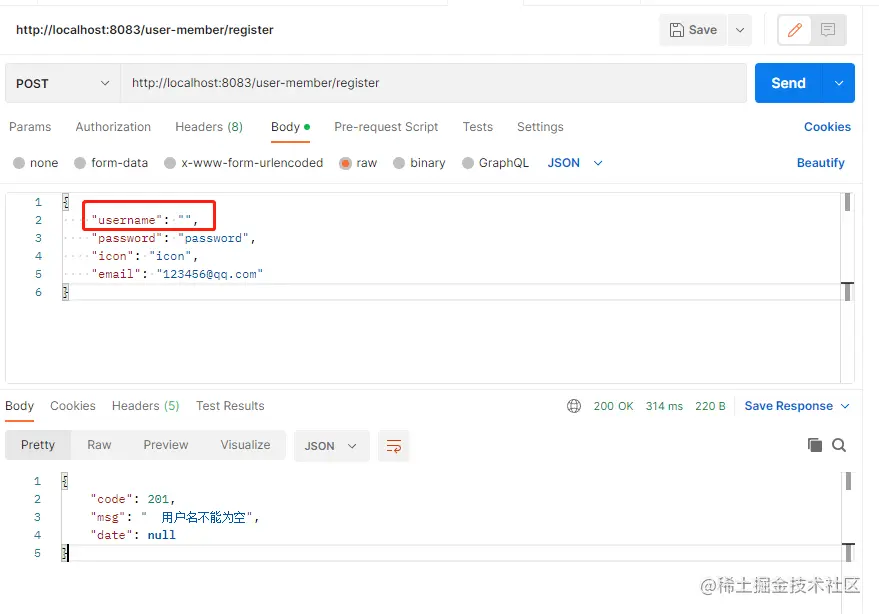Open the response JSON format dropdown
Screen dimensions: 879x614
coord(331,446)
